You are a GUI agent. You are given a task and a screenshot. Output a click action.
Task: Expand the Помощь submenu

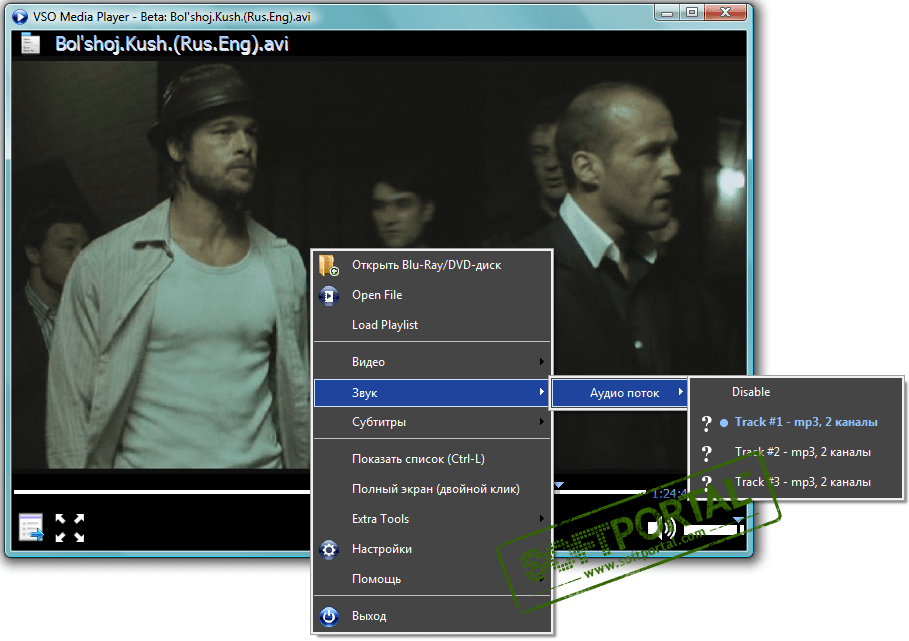tap(432, 579)
